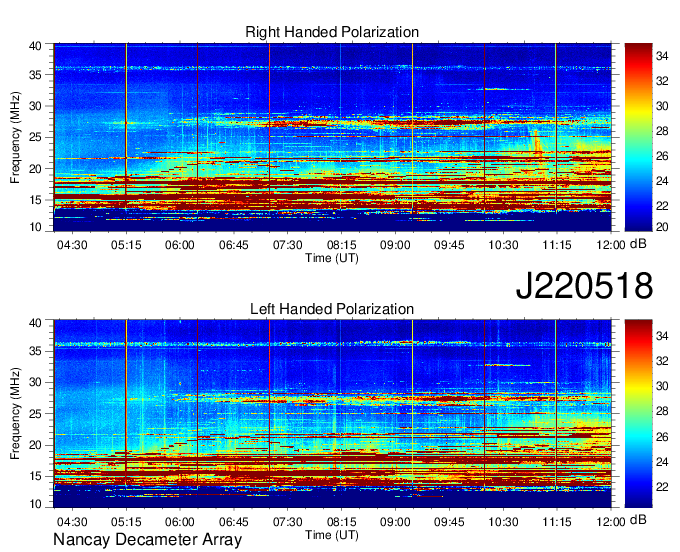Select the J220518 observation label
The image size is (680, 552).
tap(584, 286)
